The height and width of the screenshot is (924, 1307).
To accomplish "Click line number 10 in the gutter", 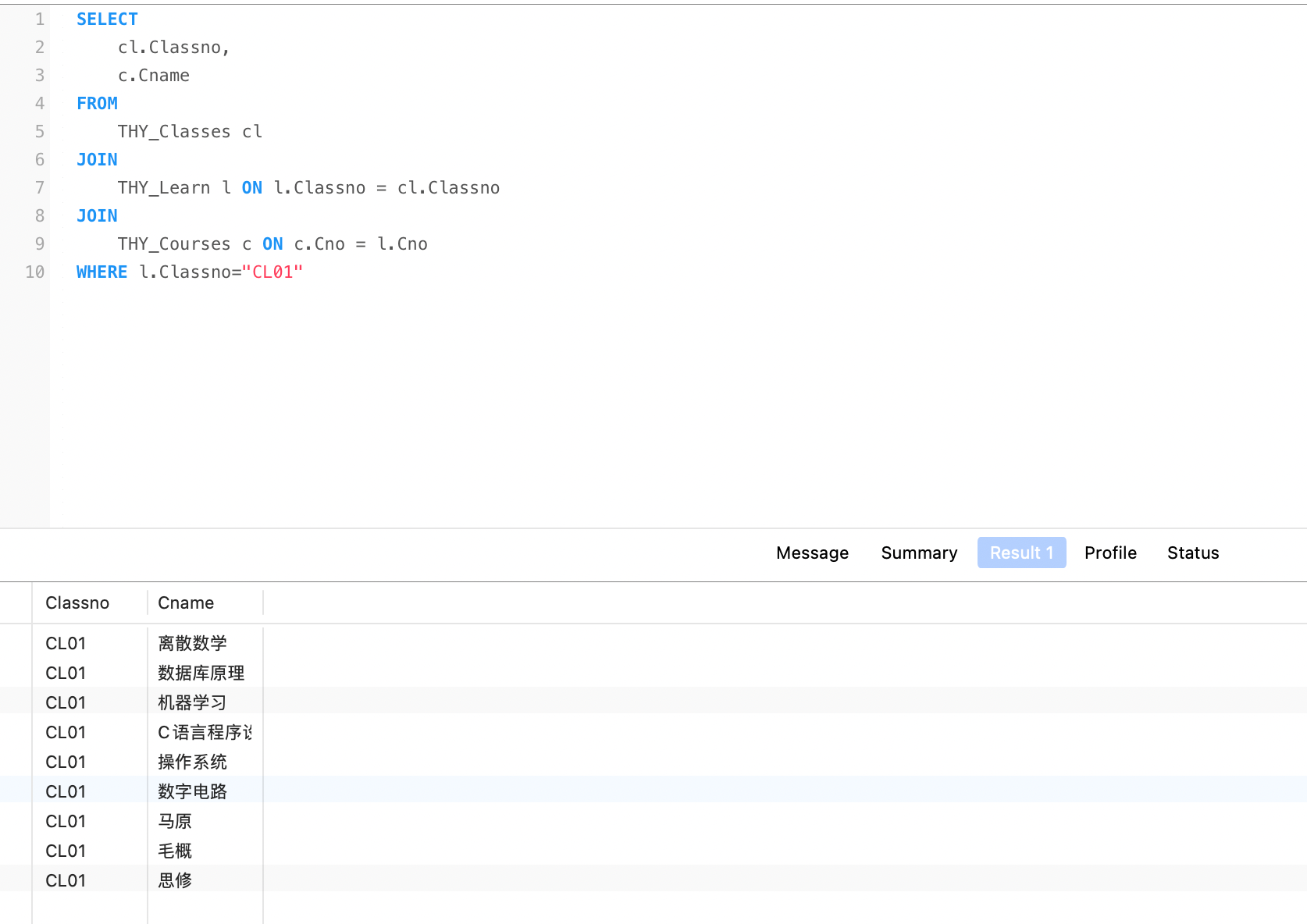I will (x=35, y=272).
